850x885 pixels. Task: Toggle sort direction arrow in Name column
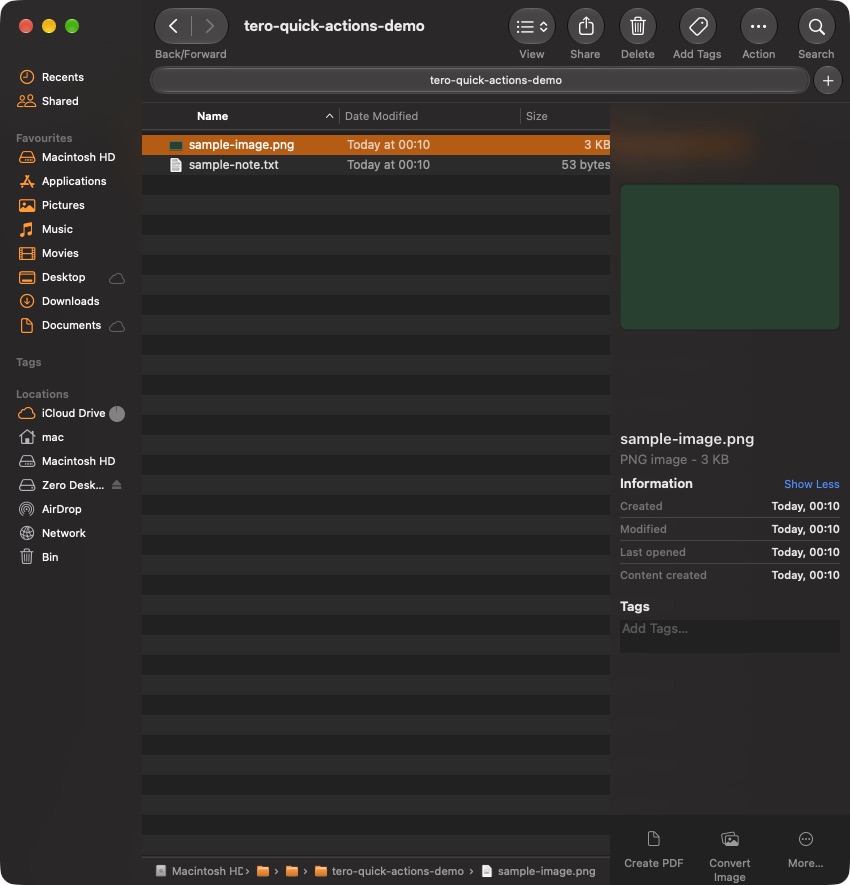tap(329, 116)
